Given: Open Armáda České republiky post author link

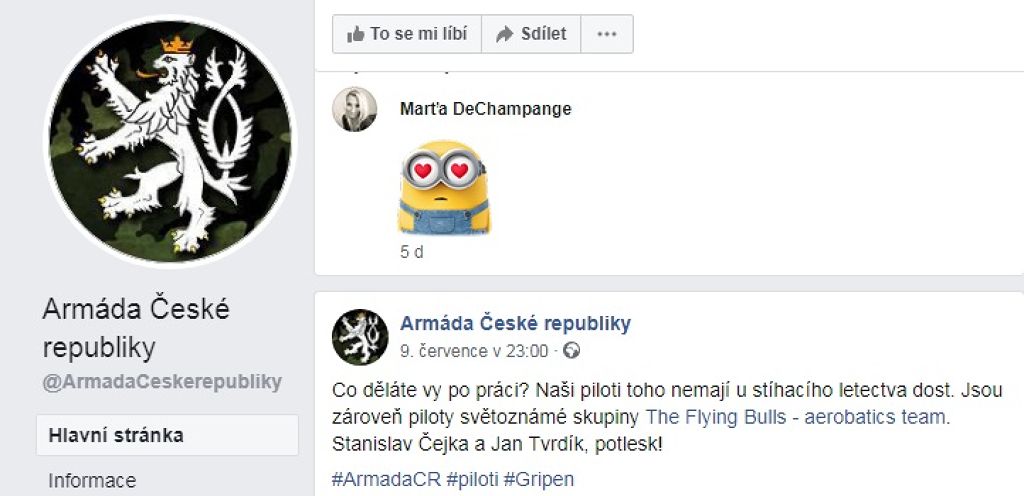Looking at the screenshot, I should [515, 323].
